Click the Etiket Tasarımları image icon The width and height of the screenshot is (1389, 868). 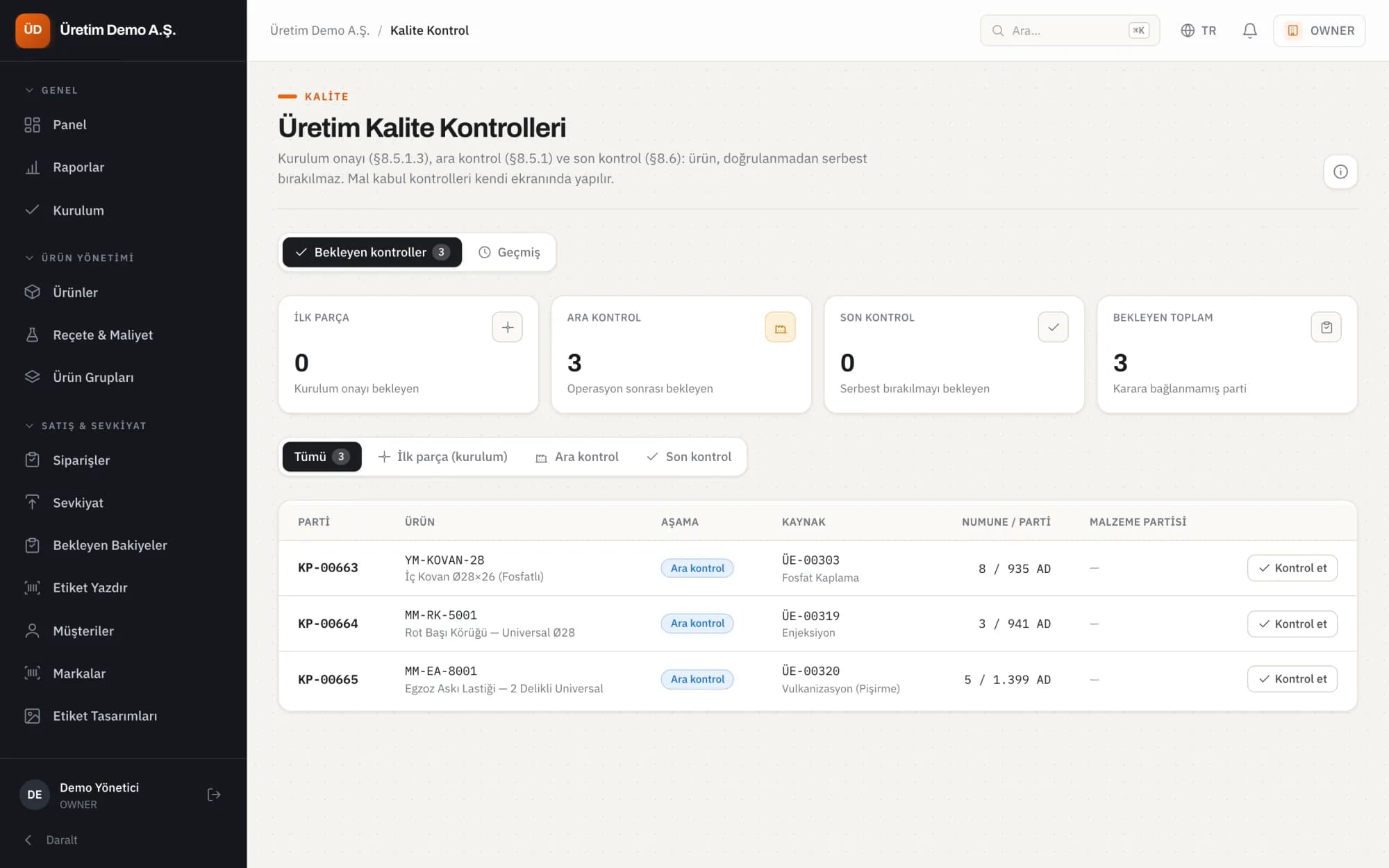(x=32, y=716)
